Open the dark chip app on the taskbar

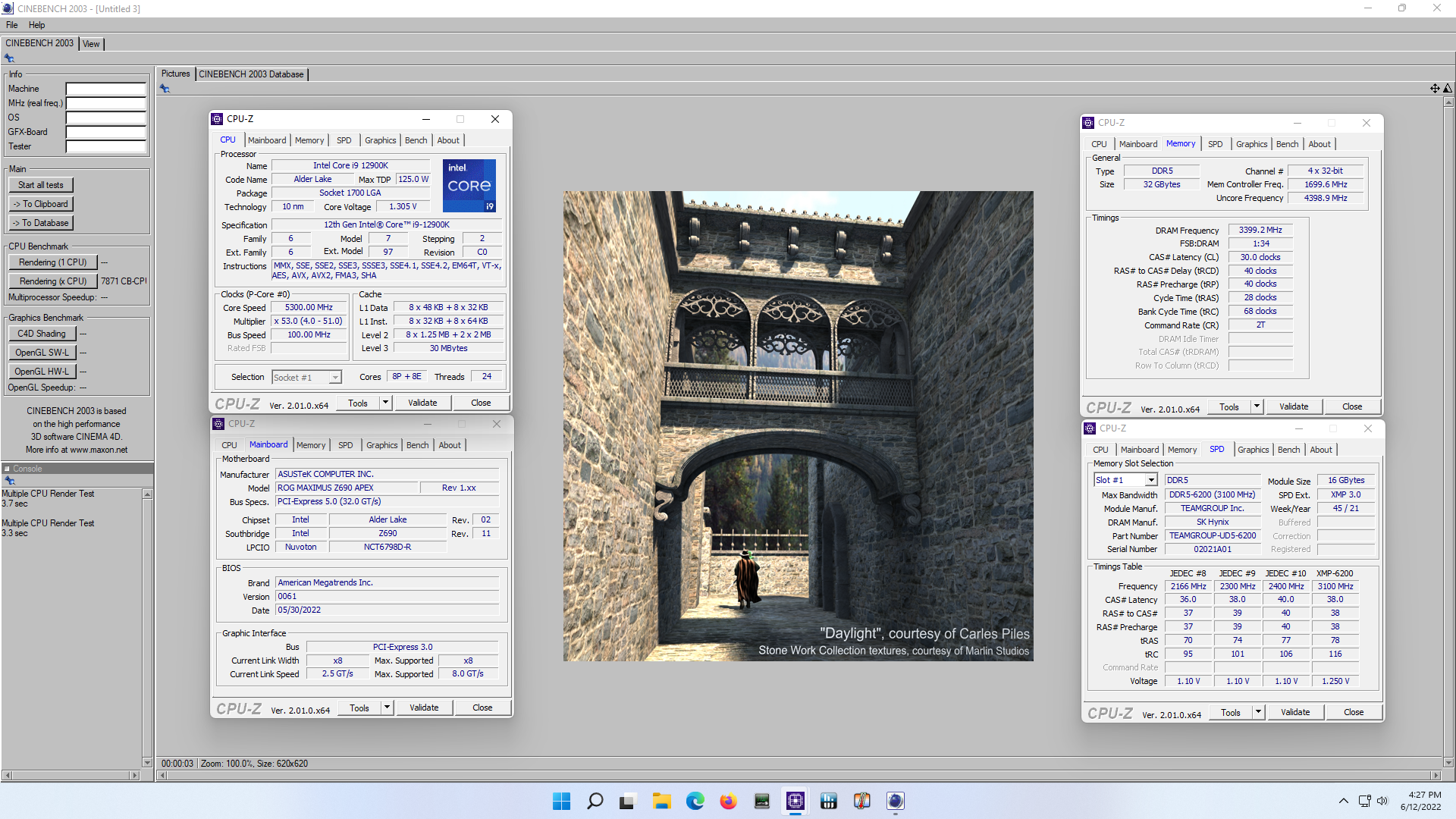coord(761,801)
